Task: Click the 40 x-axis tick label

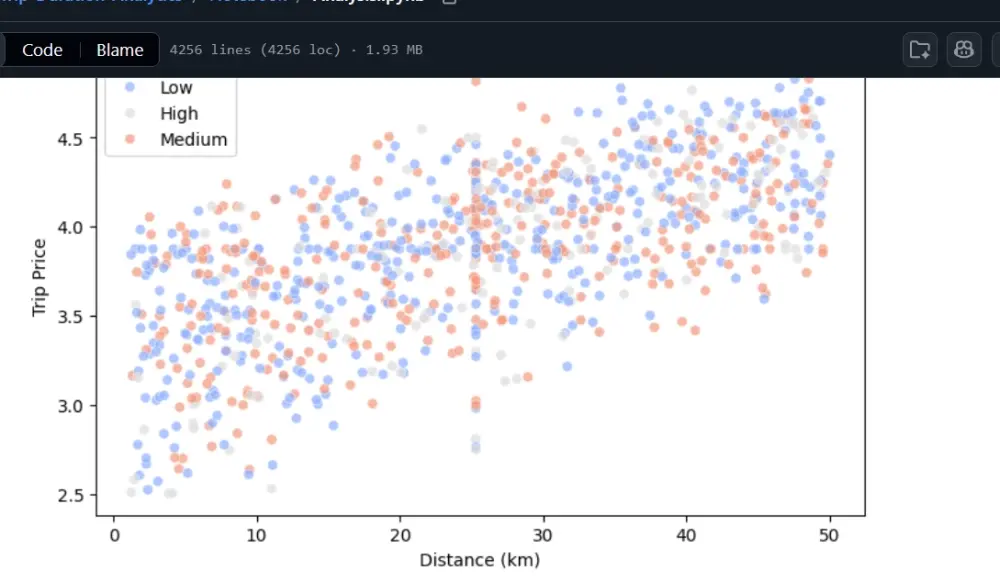Action: coord(686,535)
